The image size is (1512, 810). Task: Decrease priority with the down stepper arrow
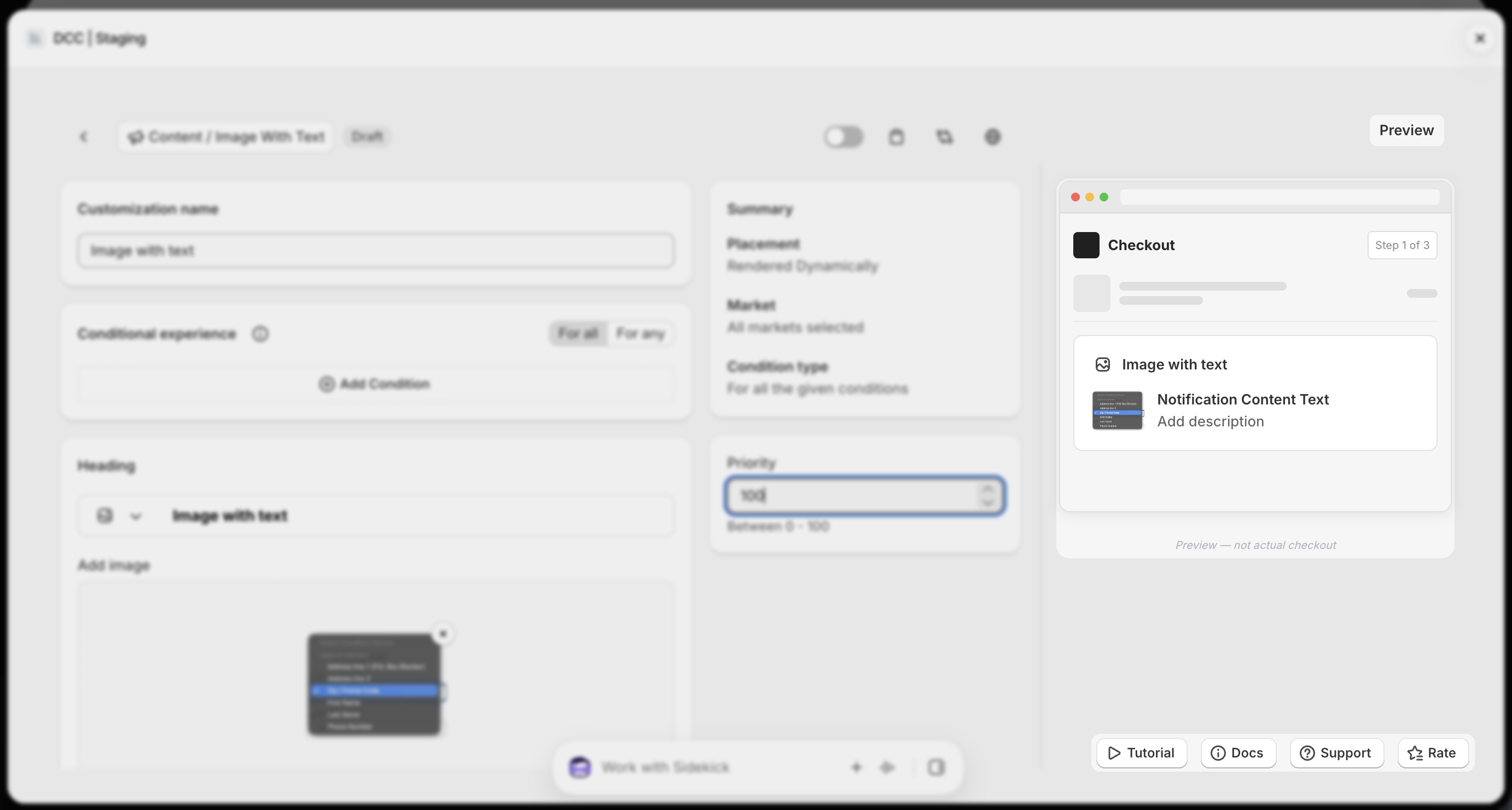coord(988,504)
